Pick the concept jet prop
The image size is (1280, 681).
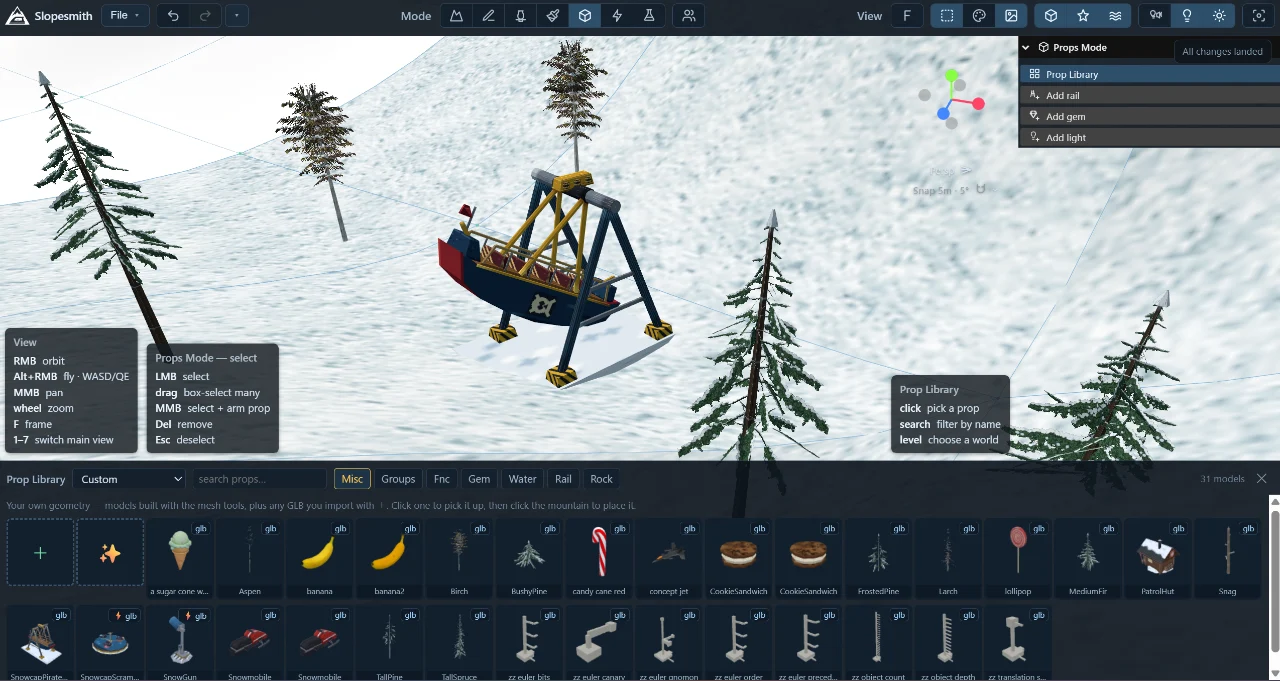tap(669, 557)
